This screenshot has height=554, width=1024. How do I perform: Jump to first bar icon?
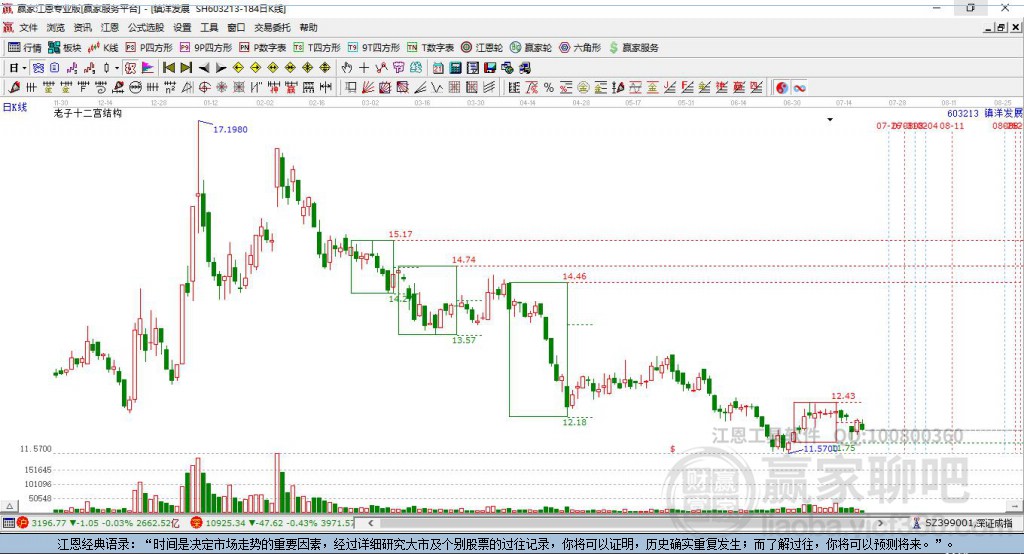[x=168, y=68]
